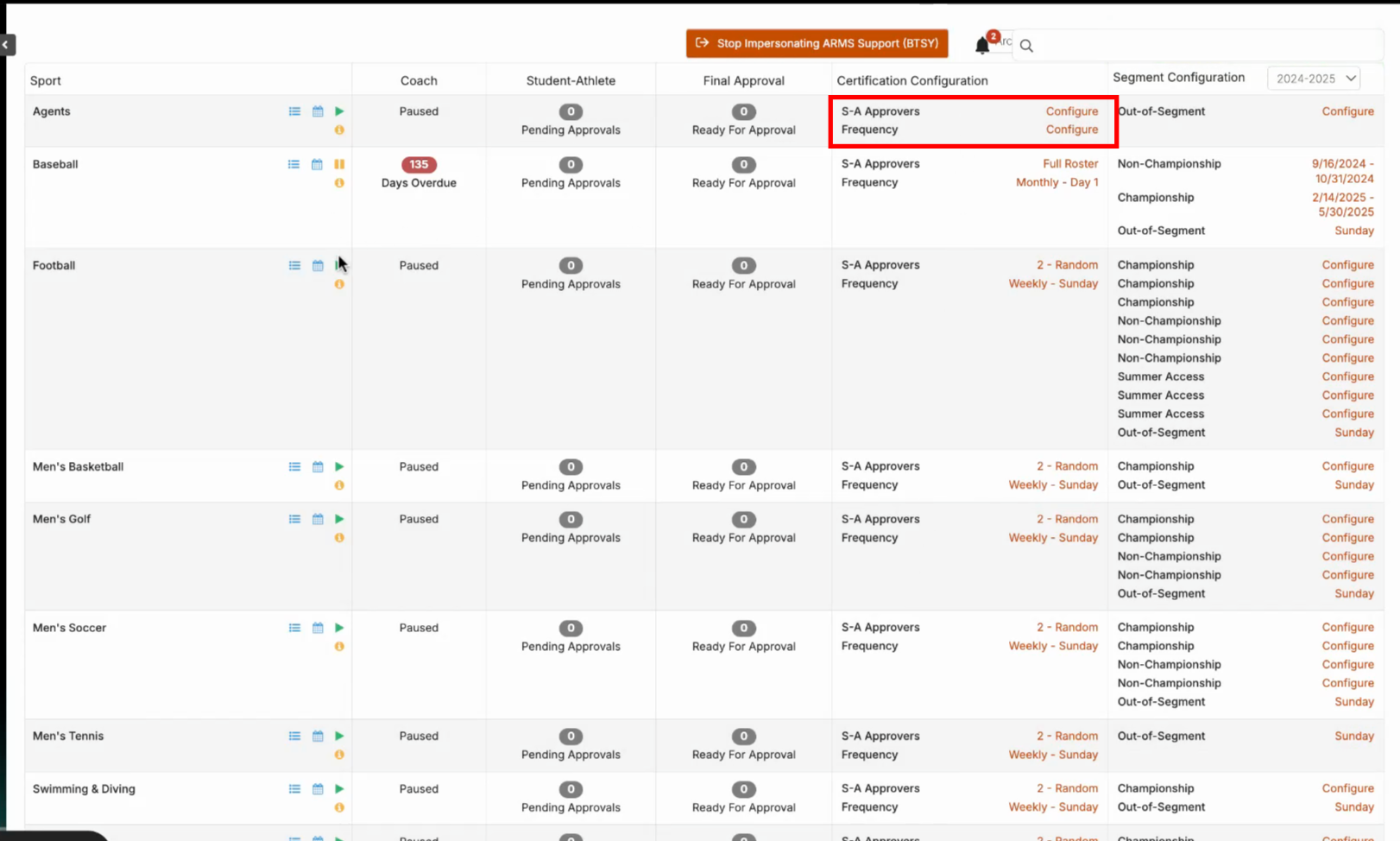The image size is (1400, 841).
Task: Open the notifications bell
Action: [982, 46]
